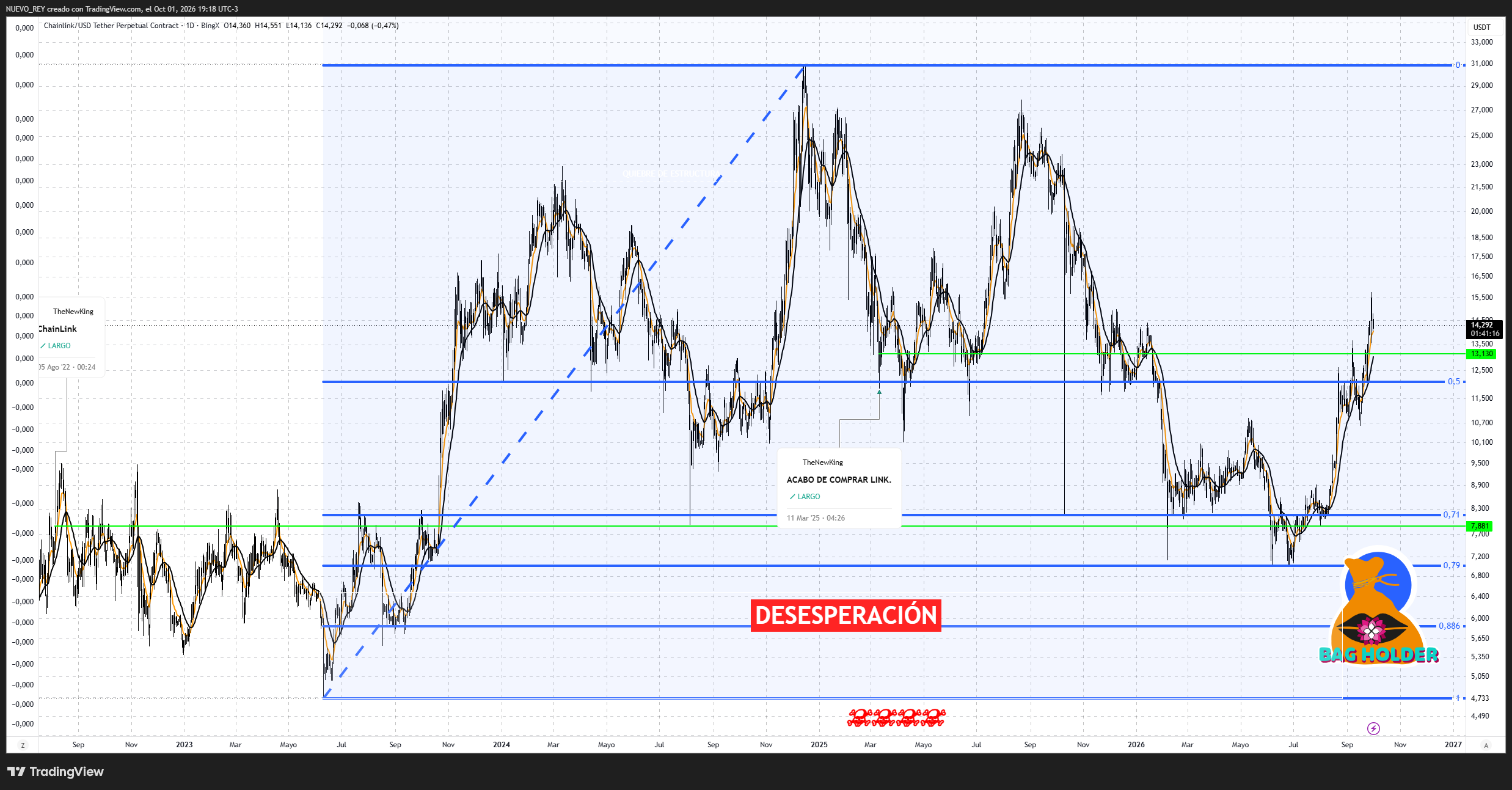
Task: Select the 0,5 Fibonacci level label
Action: click(1454, 382)
